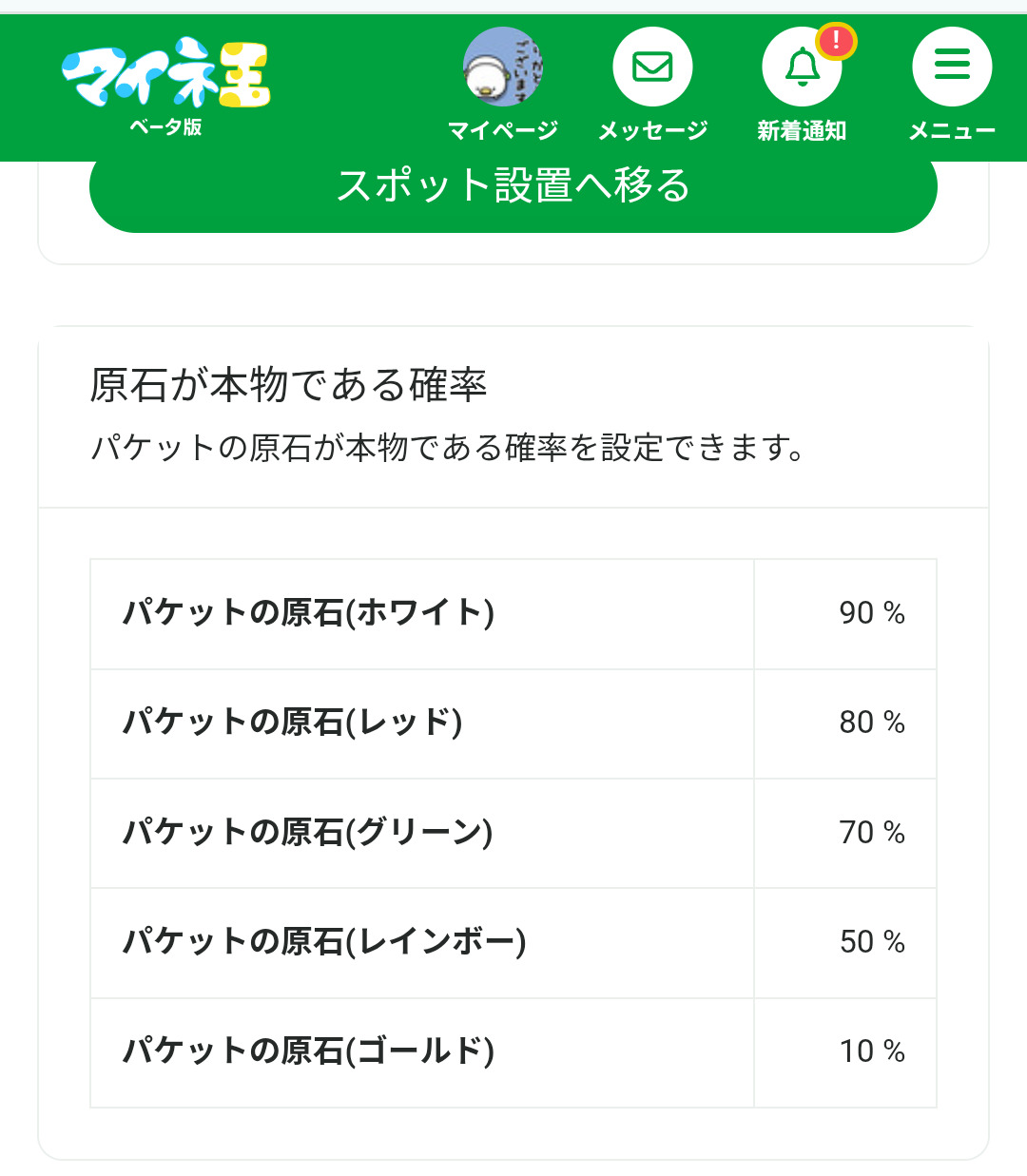
Task: Click the 90 % probability value
Action: [x=871, y=613]
